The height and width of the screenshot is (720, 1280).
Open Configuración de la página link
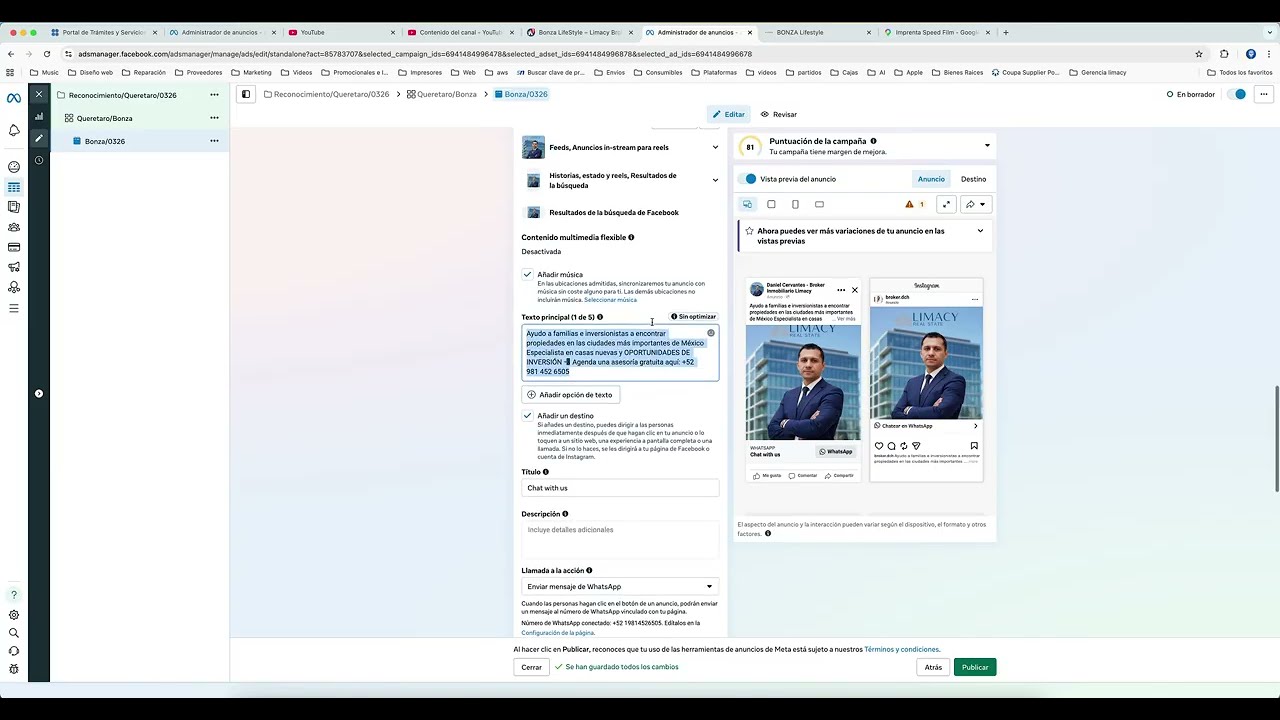[x=558, y=633]
